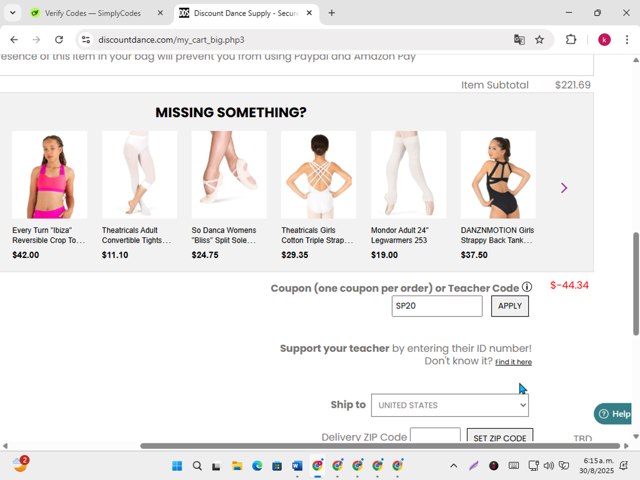Open site information icon beside the URL
The image size is (640, 480).
coord(86,40)
